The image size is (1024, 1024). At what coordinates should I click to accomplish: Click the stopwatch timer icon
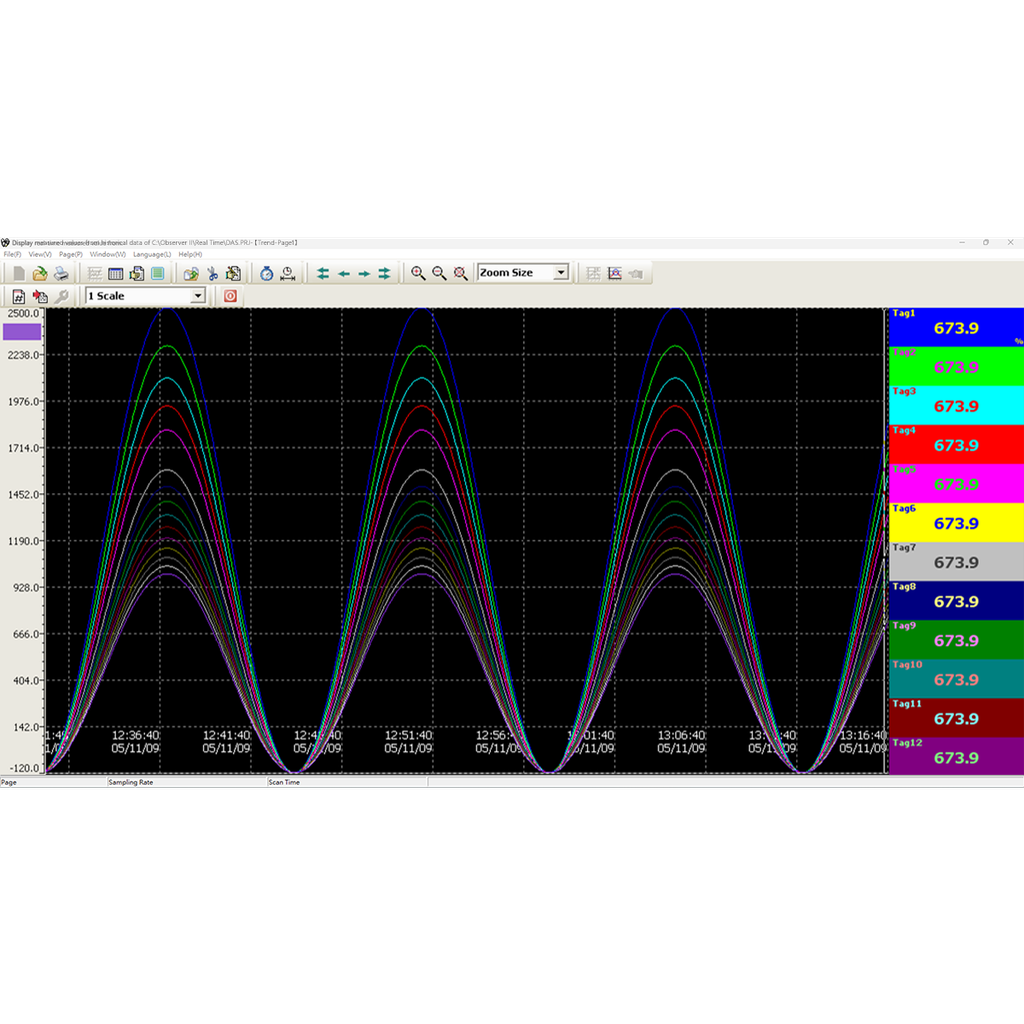click(x=267, y=273)
